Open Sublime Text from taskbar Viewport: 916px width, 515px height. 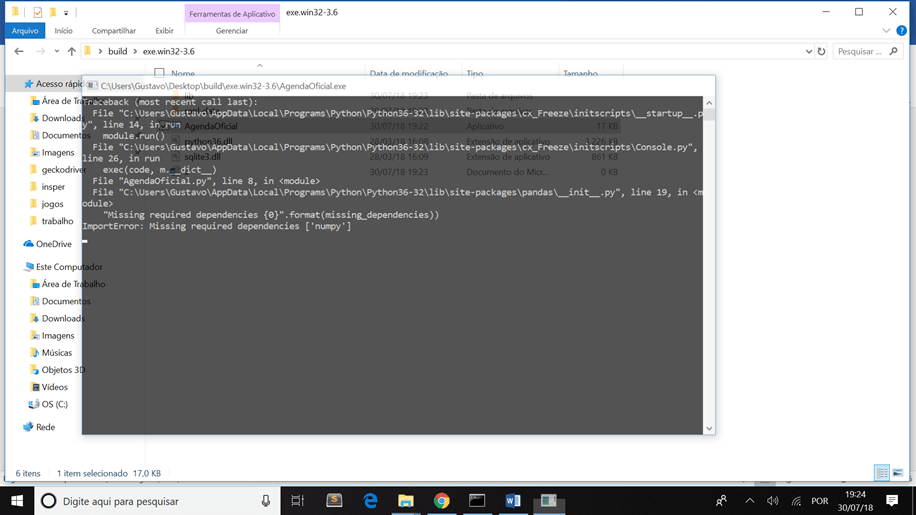coord(334,501)
